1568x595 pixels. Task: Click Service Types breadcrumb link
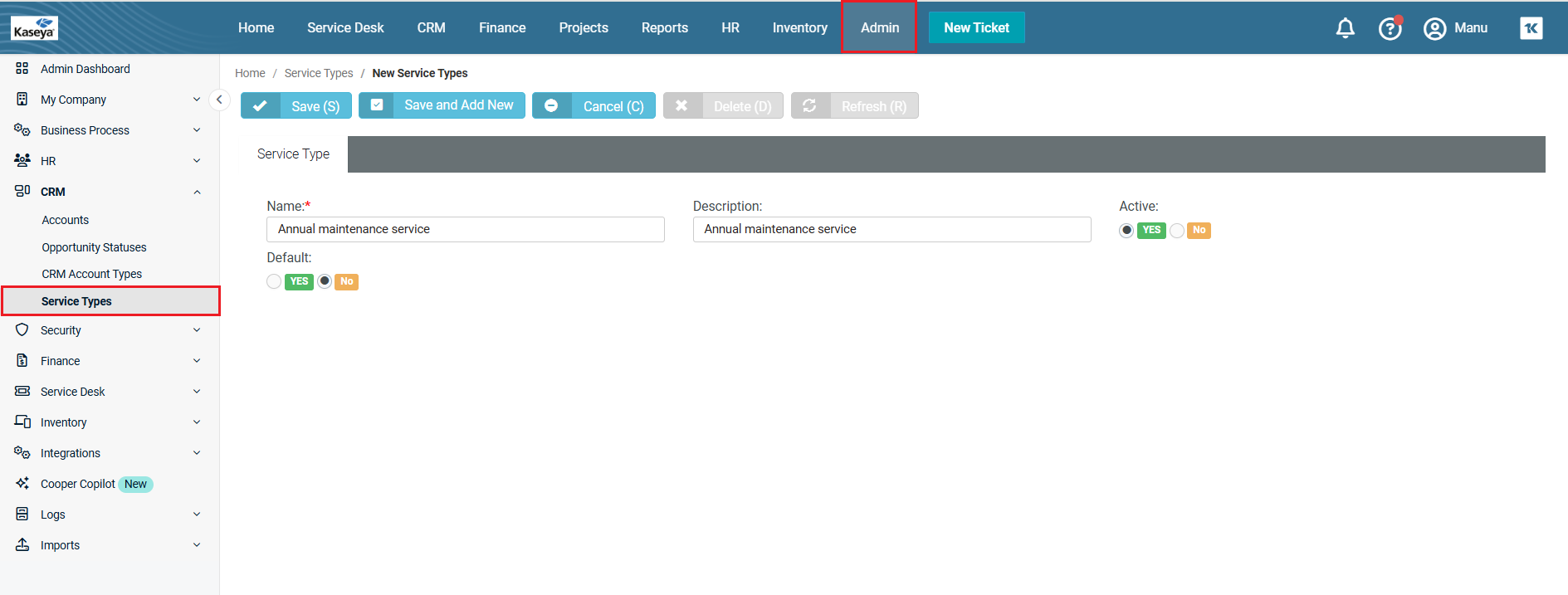tap(319, 74)
